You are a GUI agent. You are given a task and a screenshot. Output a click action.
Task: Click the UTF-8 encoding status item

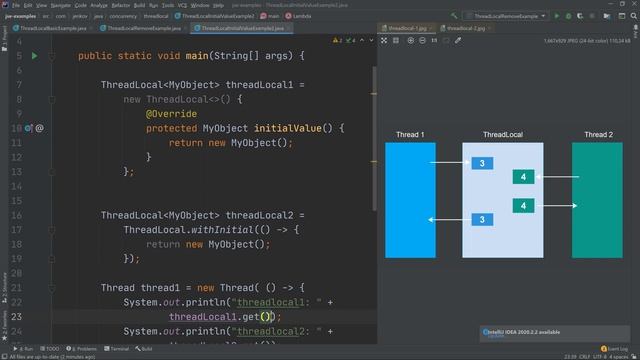point(600,357)
